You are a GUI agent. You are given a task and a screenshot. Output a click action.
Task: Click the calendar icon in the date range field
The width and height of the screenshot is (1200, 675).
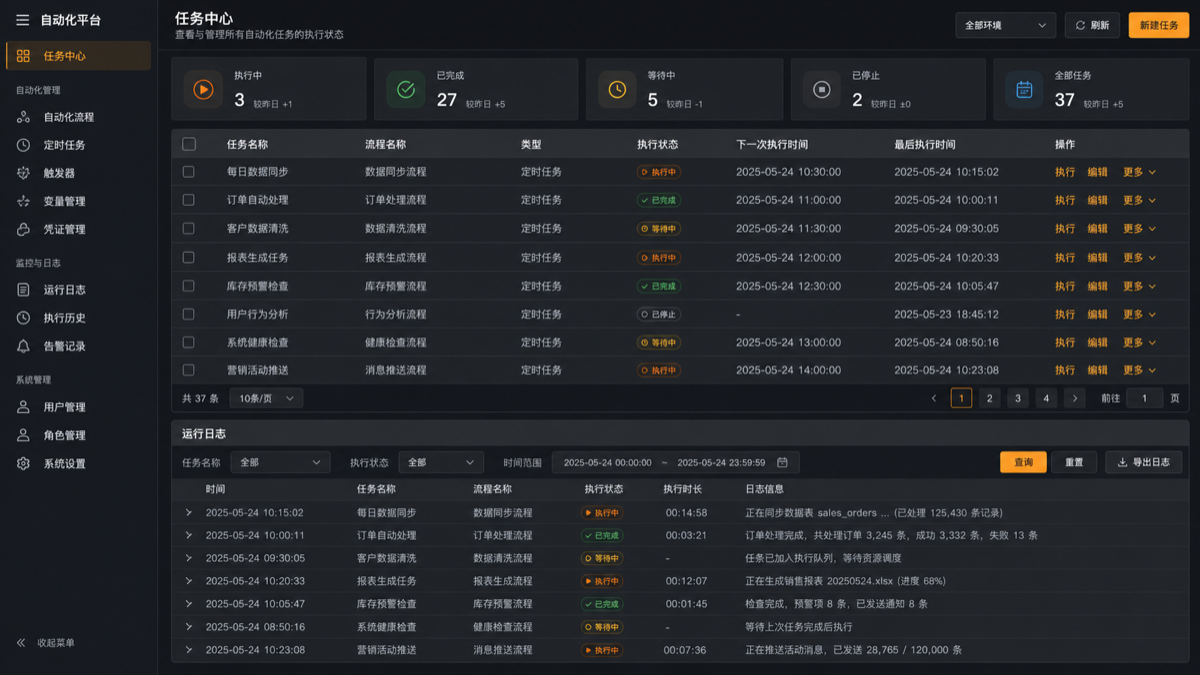click(x=782, y=462)
